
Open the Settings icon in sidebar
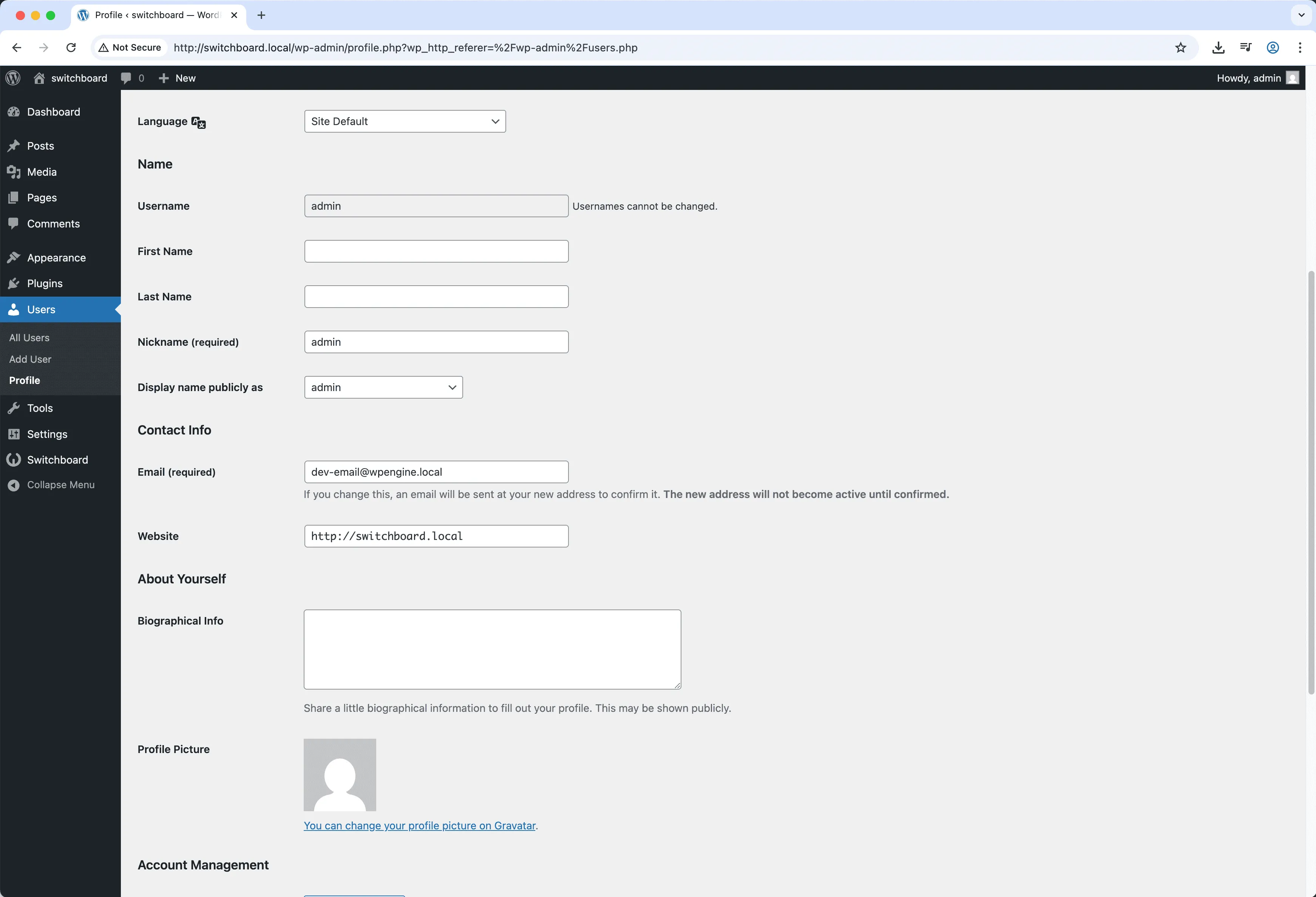pos(14,434)
